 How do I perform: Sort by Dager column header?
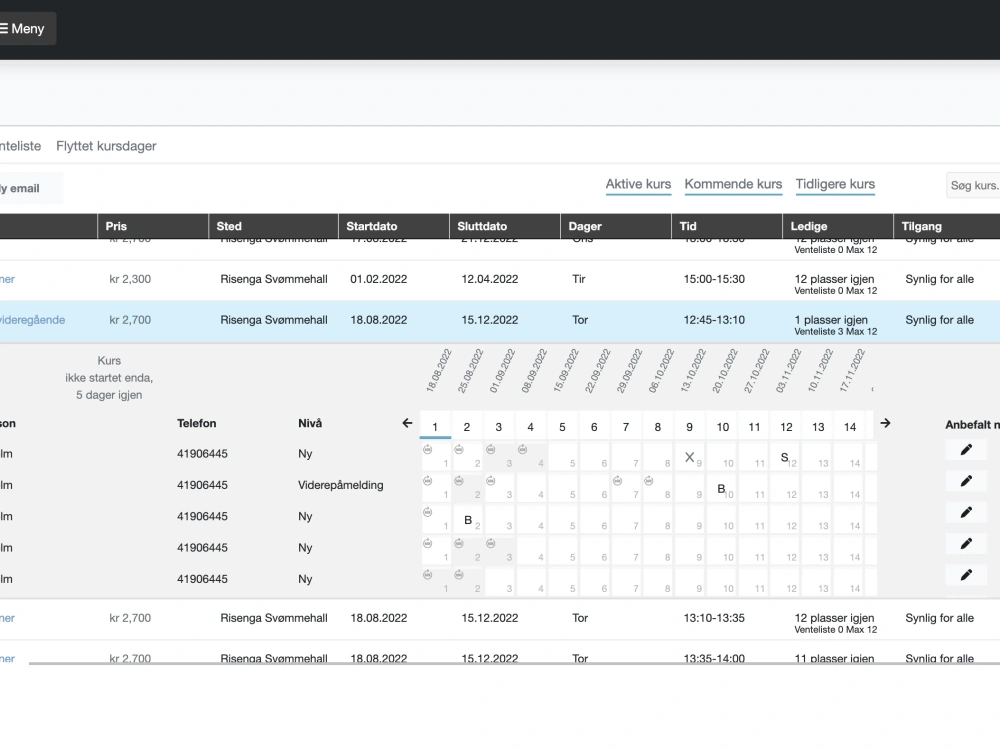(615, 226)
